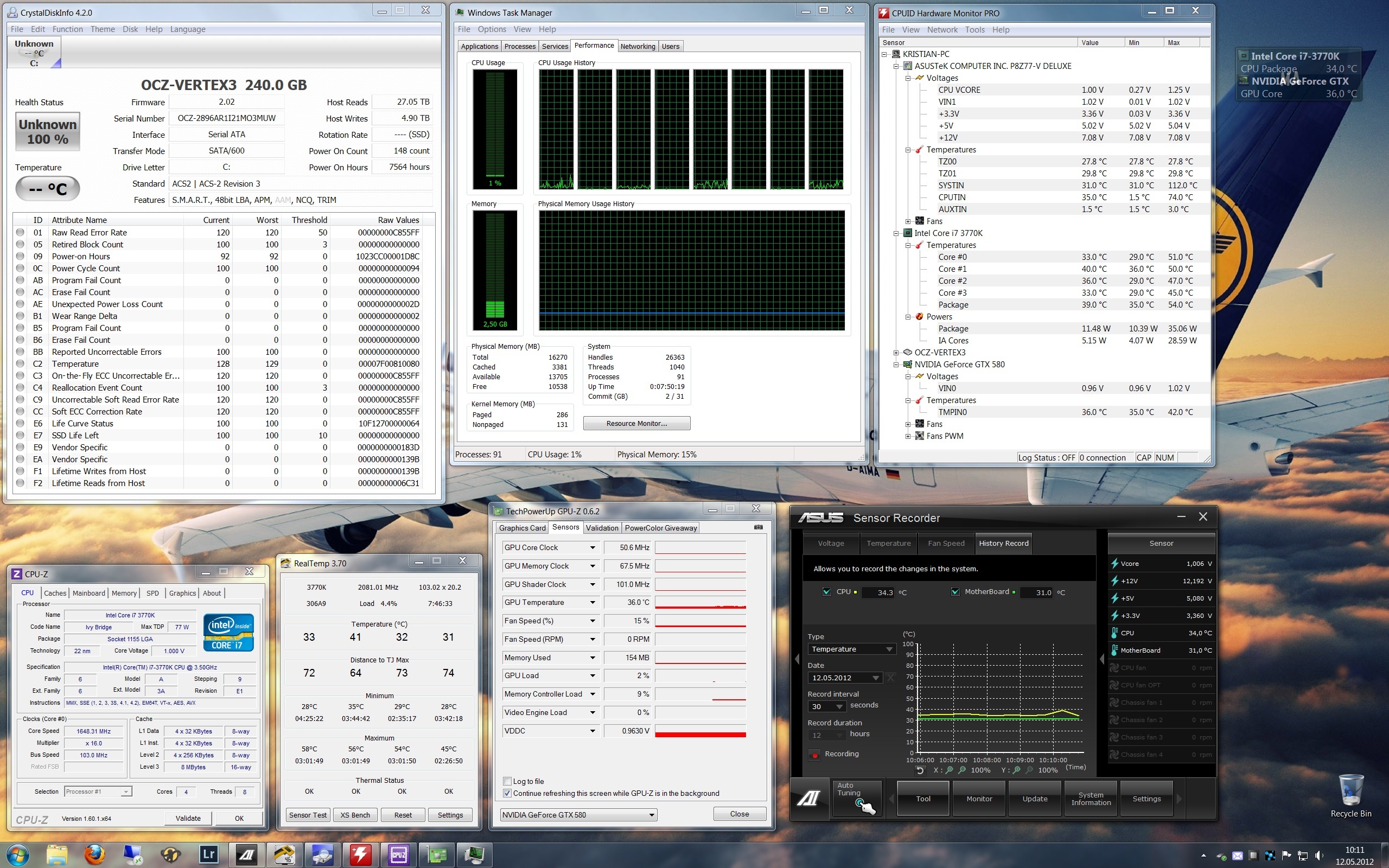This screenshot has width=1389, height=868.
Task: Open the Graphics Card tab in GPU-Z
Action: 522,528
